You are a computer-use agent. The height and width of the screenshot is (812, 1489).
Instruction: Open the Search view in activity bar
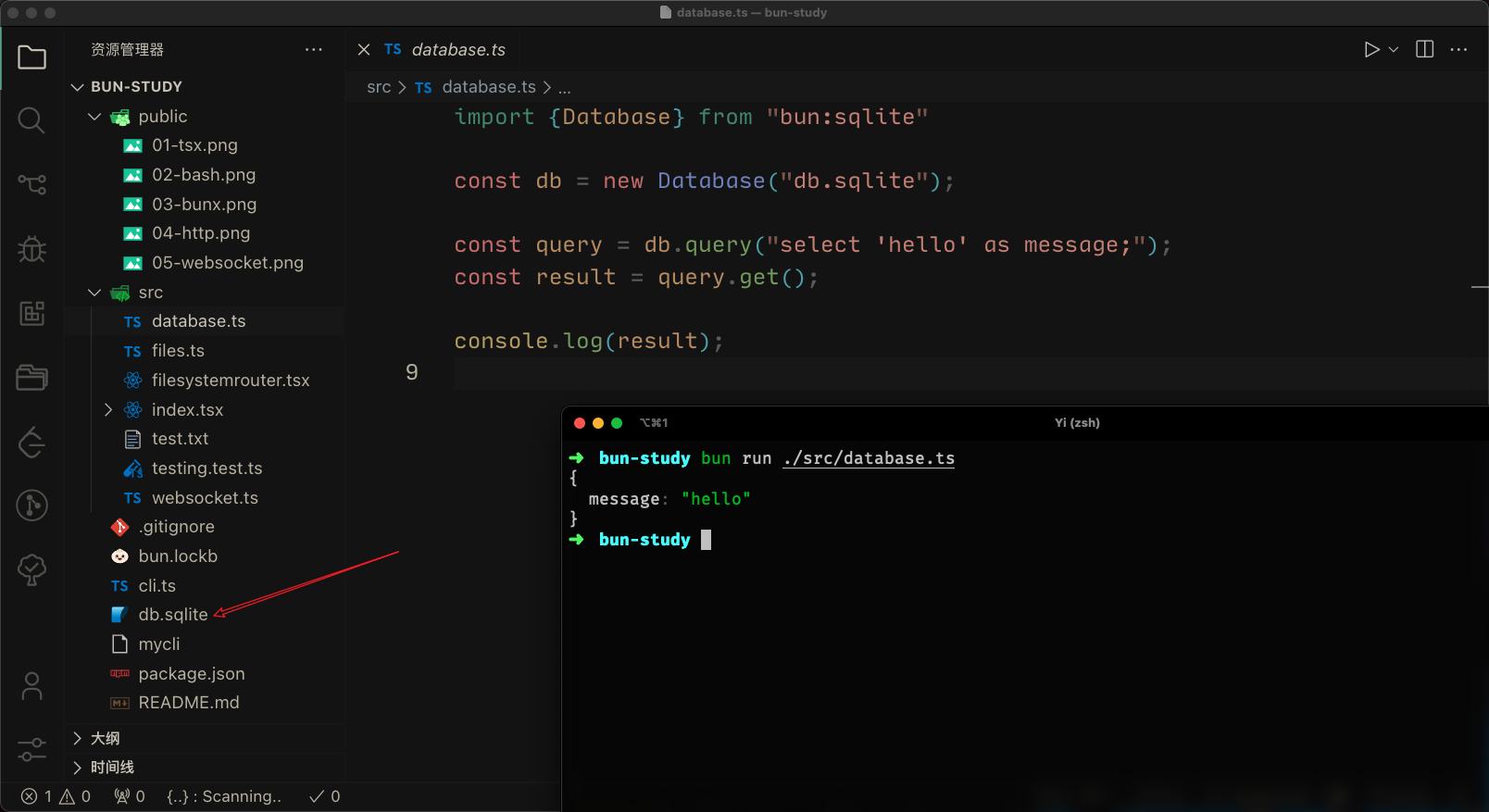point(31,120)
